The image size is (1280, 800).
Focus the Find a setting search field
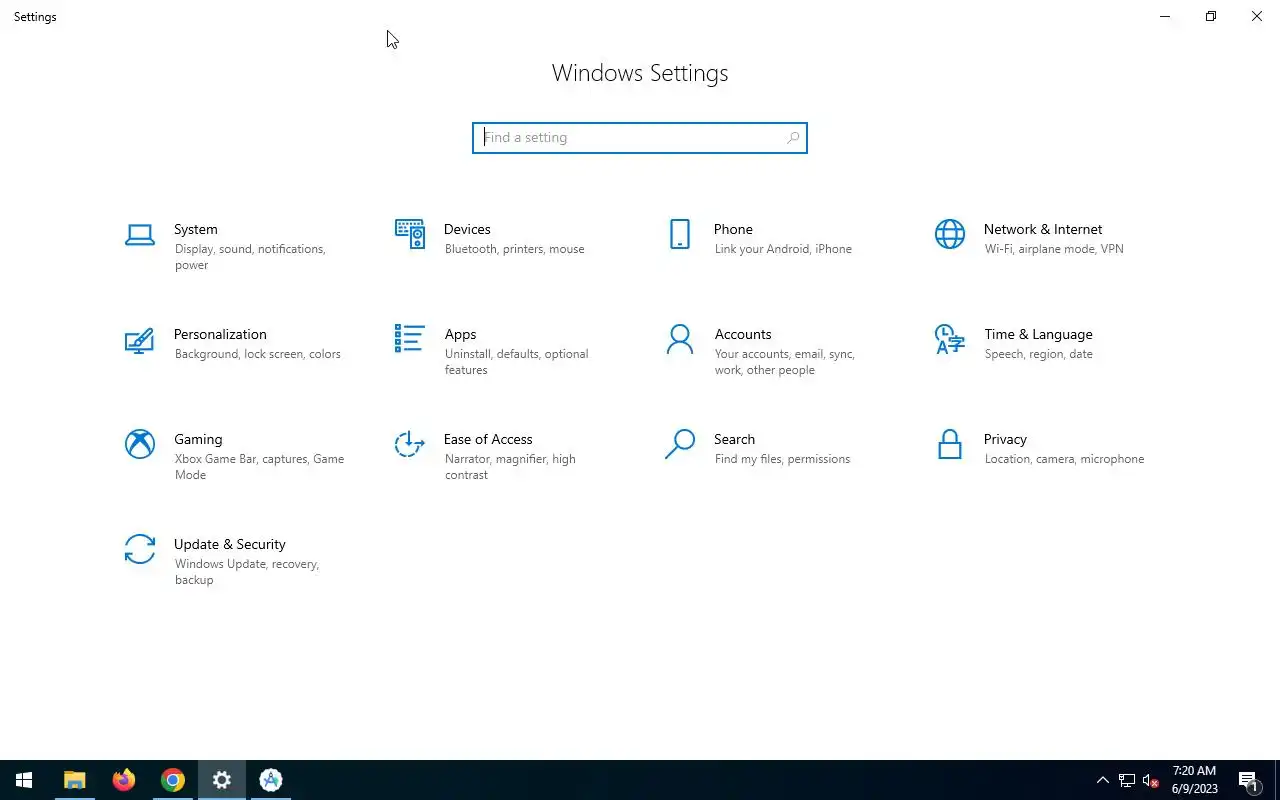click(x=640, y=138)
